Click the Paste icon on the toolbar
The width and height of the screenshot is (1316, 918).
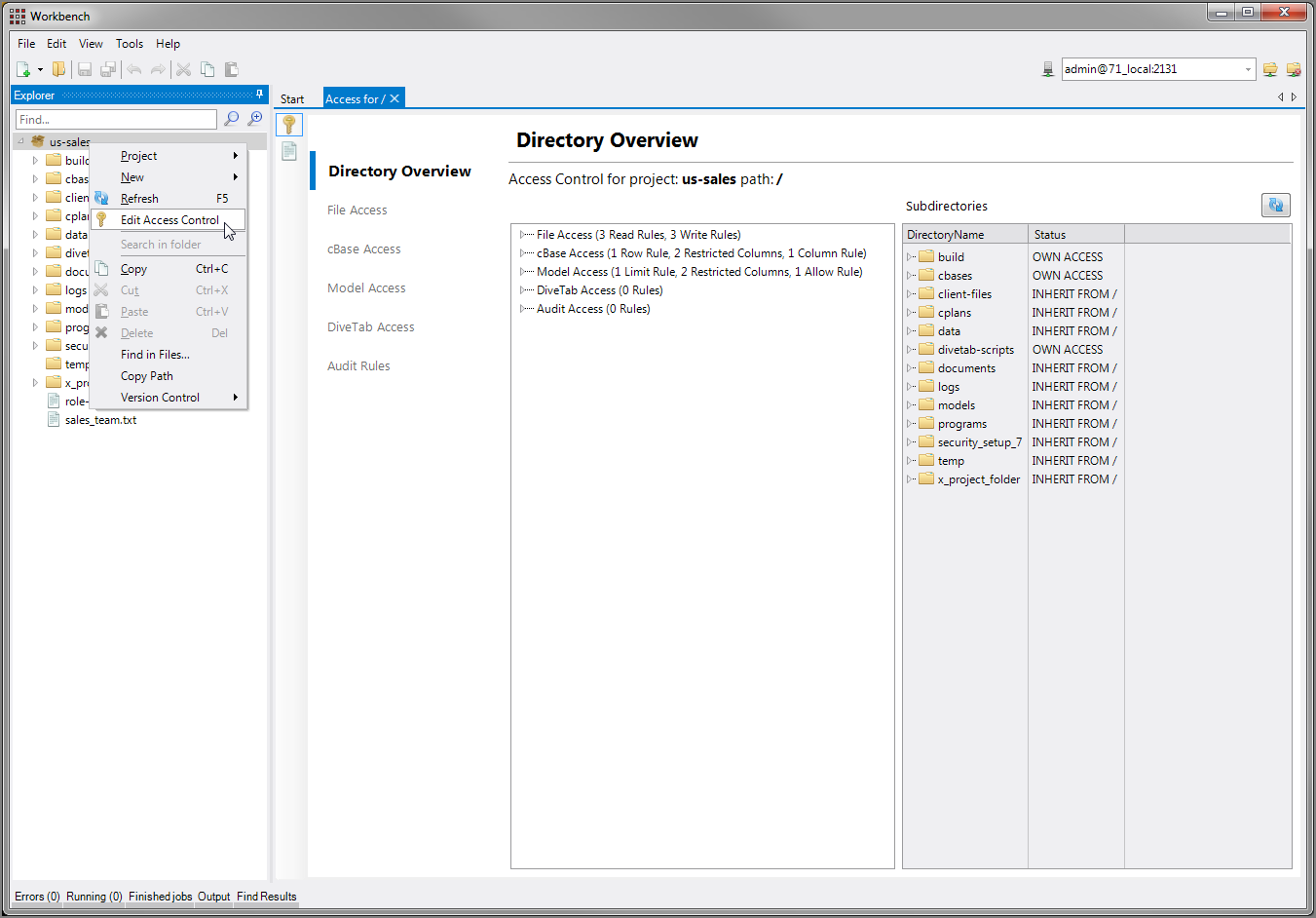tap(231, 69)
